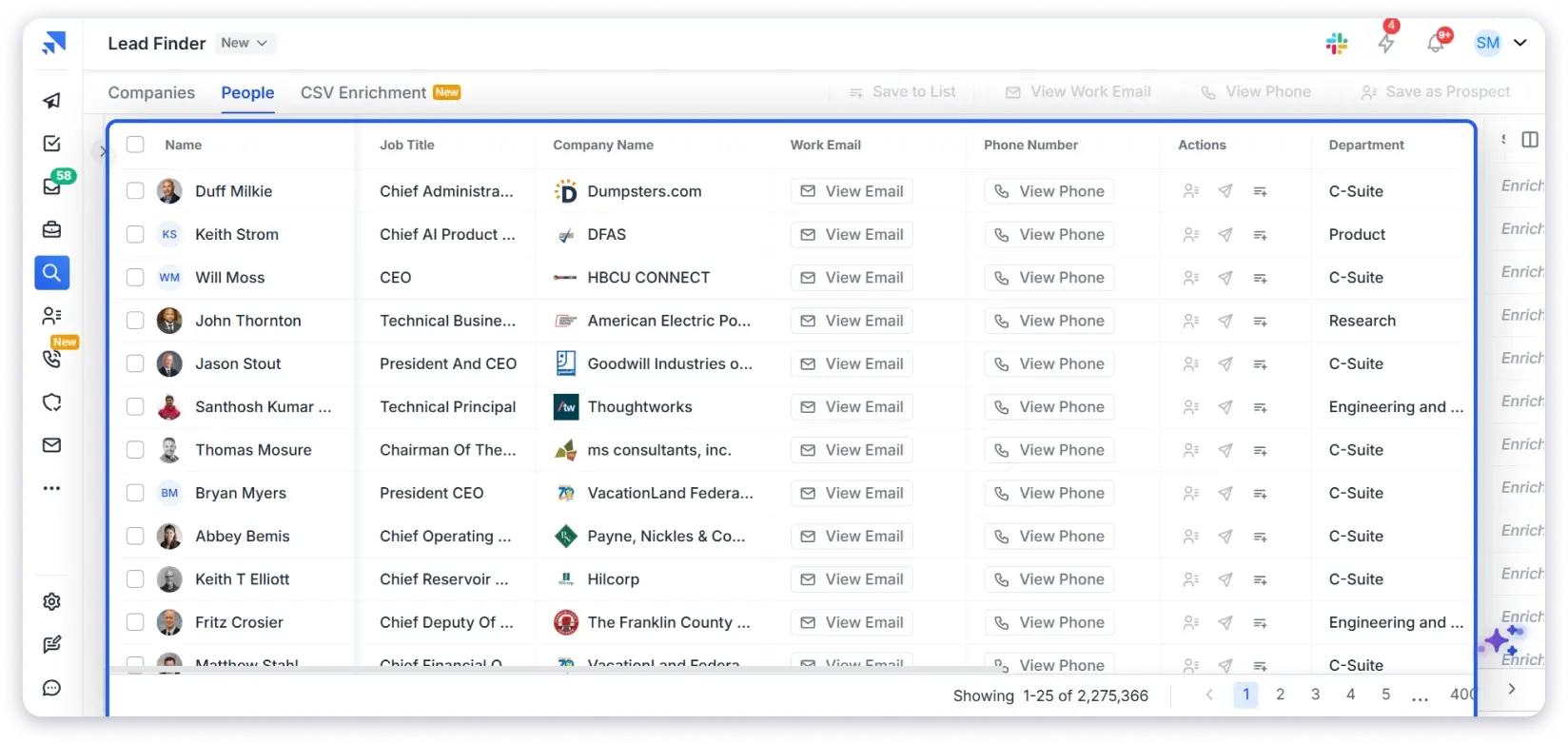Click View Phone for Keith T Elliott
This screenshot has height=744, width=1568.
tap(1049, 579)
